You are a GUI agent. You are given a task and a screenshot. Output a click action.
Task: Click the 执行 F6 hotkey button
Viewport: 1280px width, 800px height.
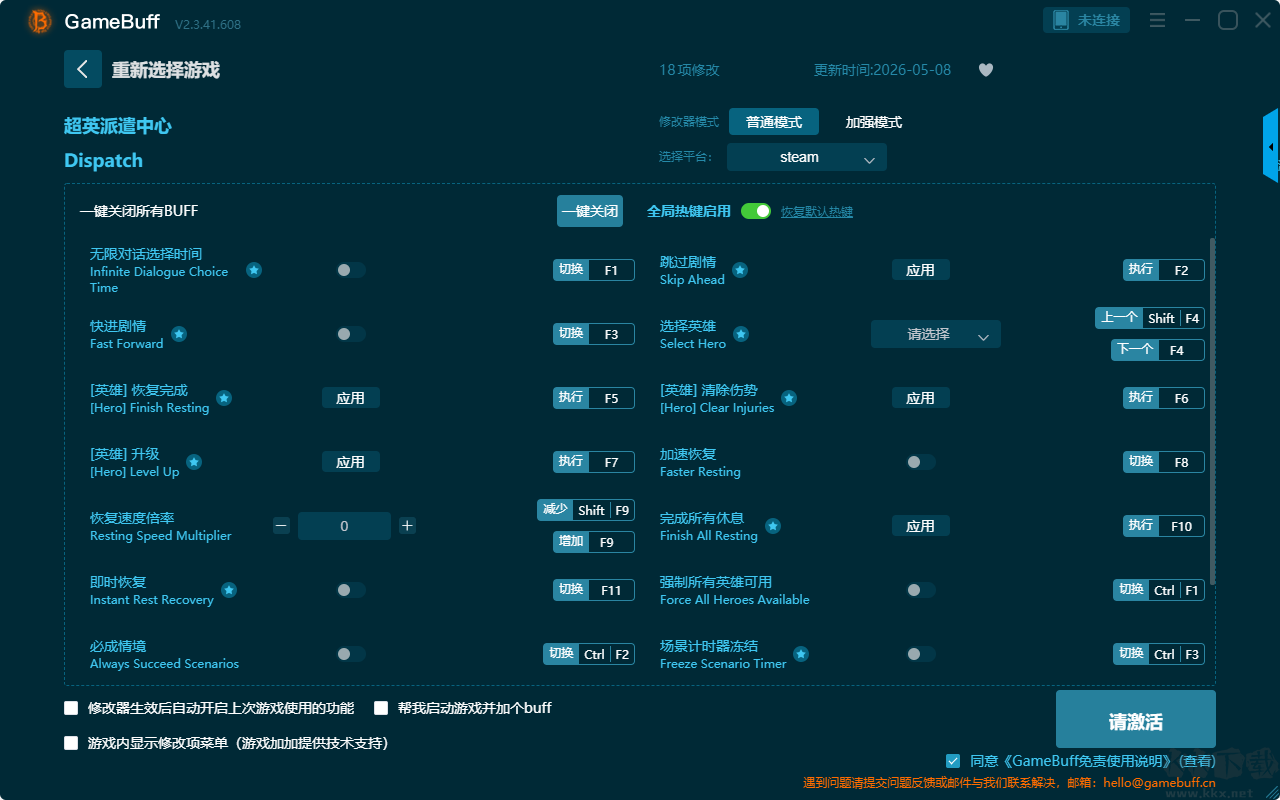(1164, 398)
